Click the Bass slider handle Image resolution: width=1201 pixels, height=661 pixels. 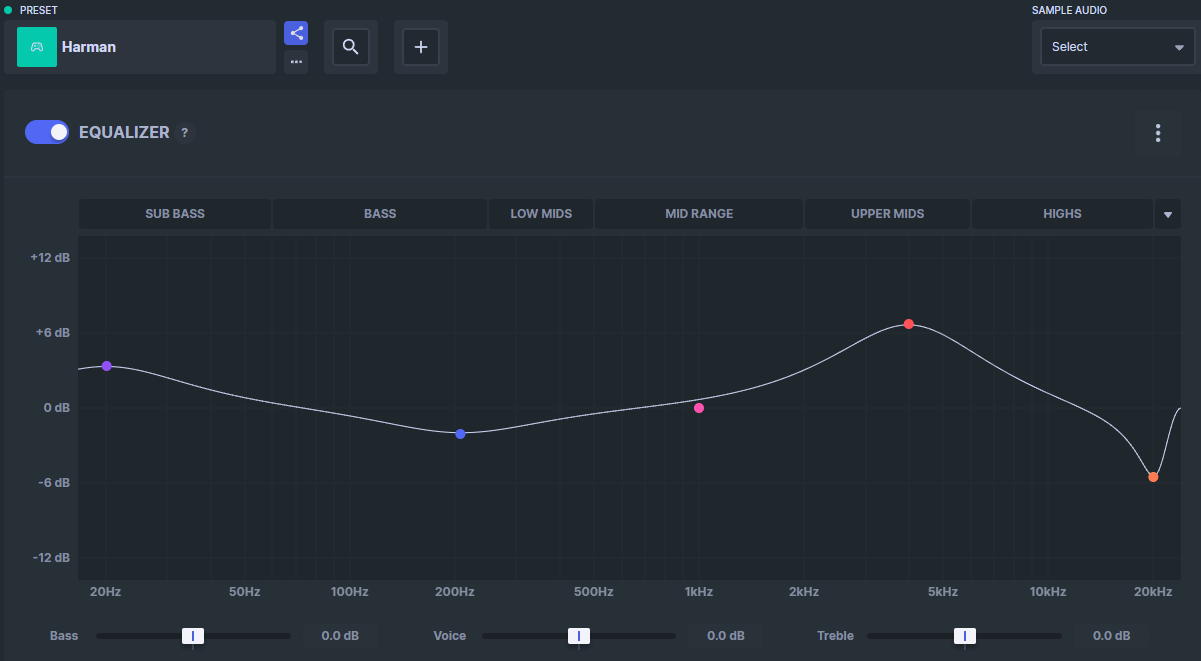click(193, 636)
